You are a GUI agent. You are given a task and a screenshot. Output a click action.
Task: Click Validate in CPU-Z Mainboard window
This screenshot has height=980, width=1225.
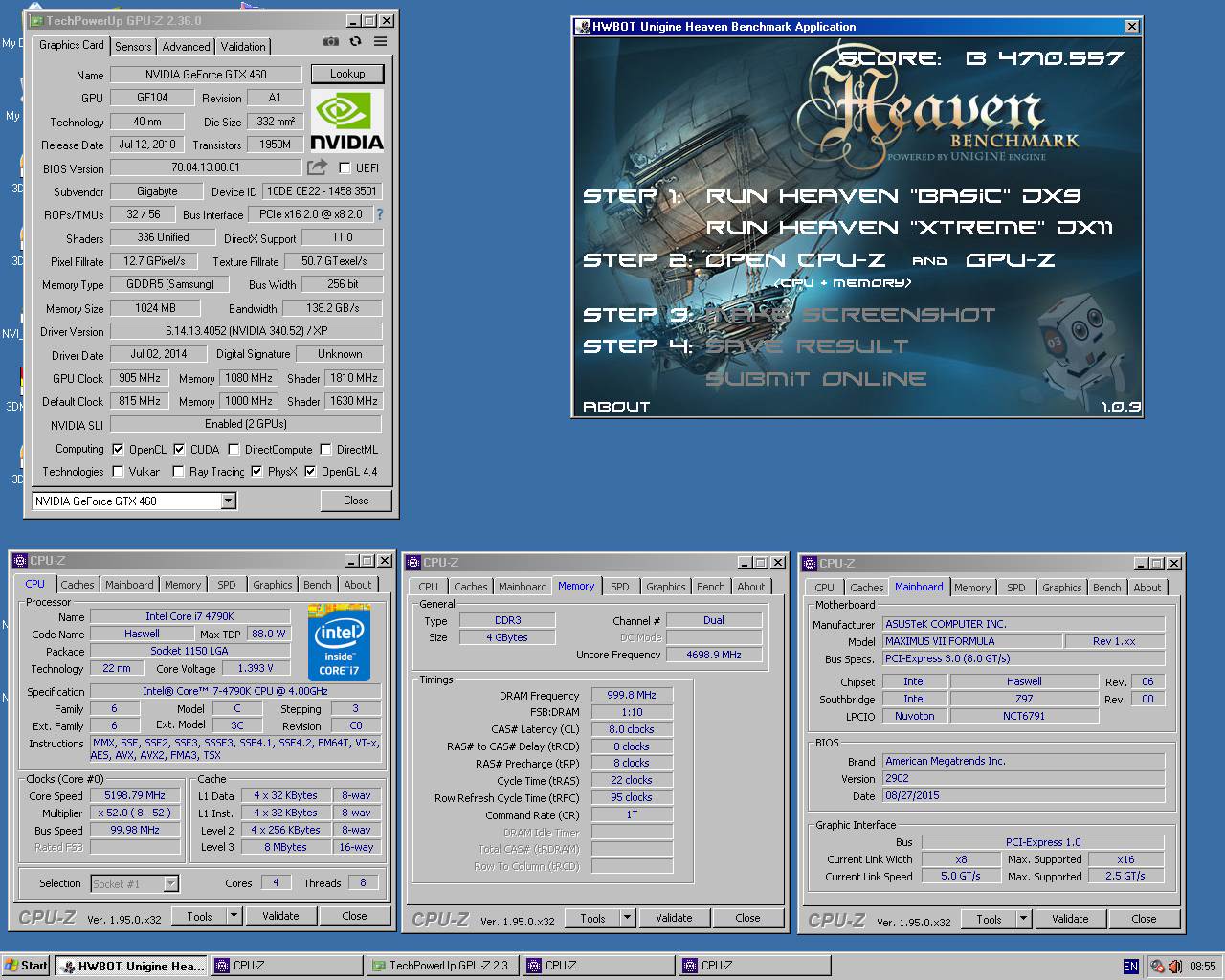point(1070,919)
